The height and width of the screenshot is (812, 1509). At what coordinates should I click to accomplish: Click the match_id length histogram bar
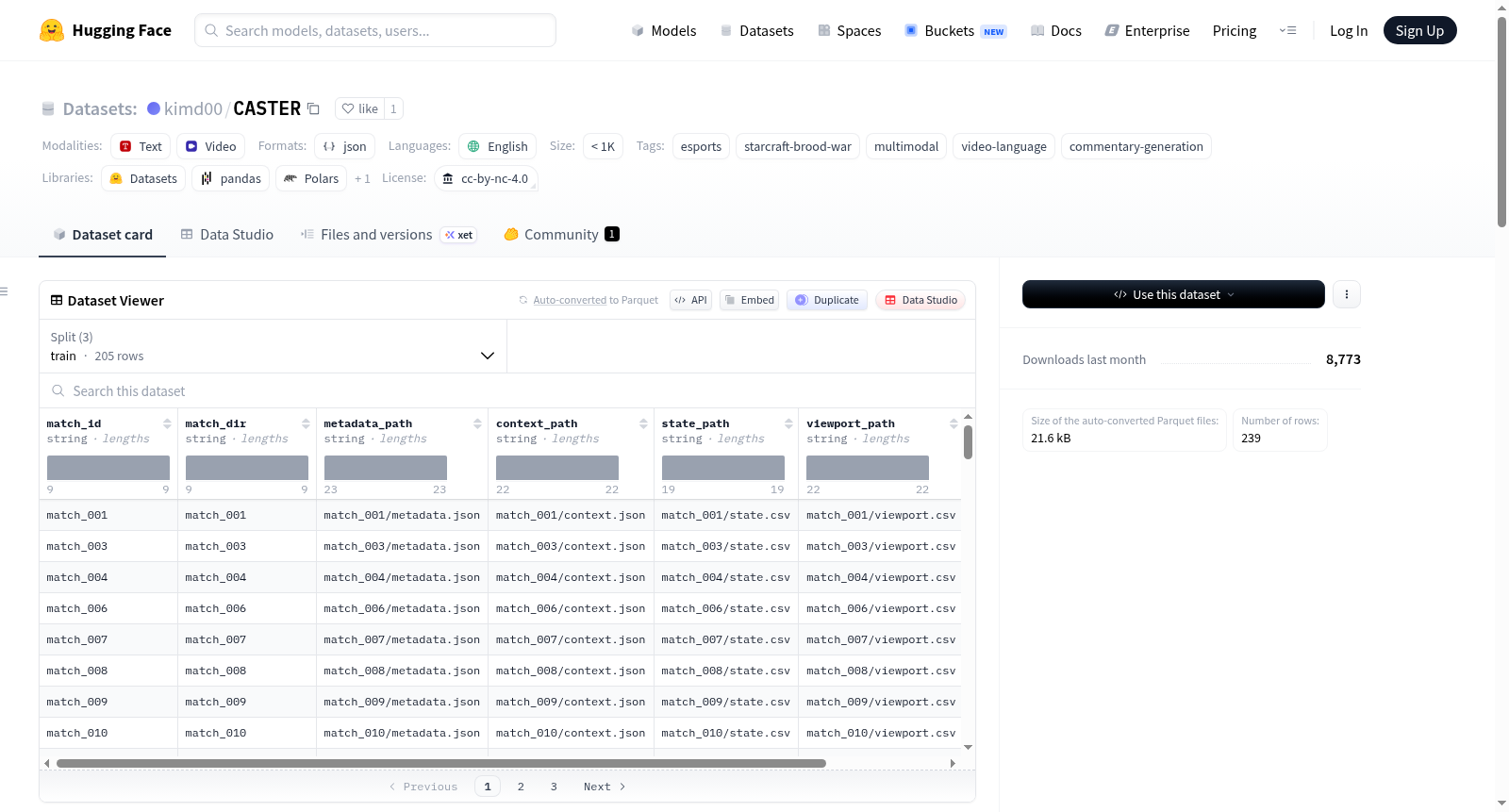click(108, 468)
